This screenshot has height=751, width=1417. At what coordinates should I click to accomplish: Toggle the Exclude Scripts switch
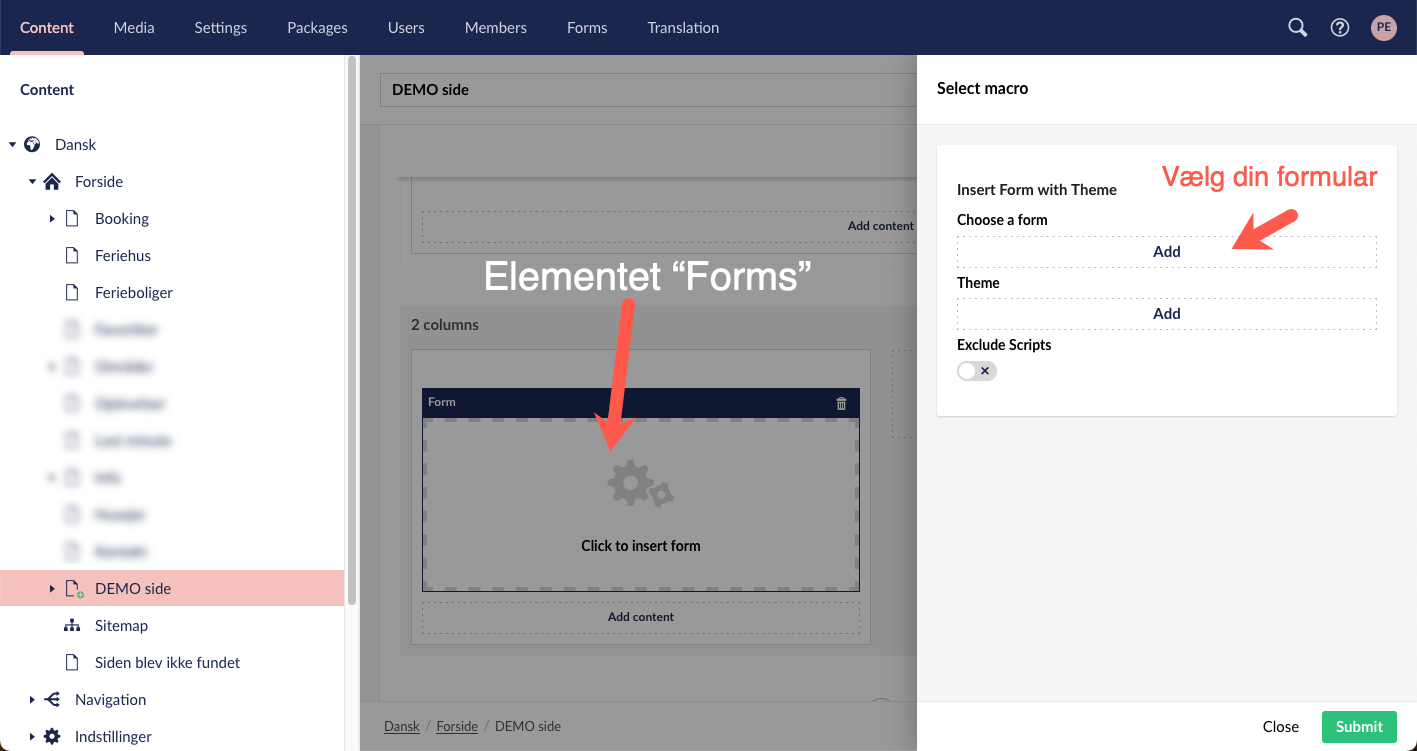[x=977, y=371]
